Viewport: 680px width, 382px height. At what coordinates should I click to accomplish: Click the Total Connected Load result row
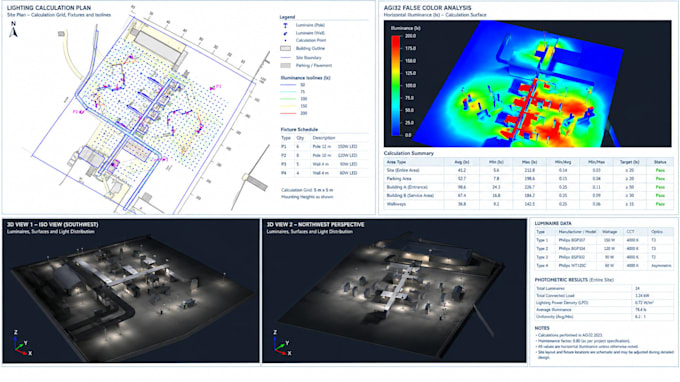[605, 296]
